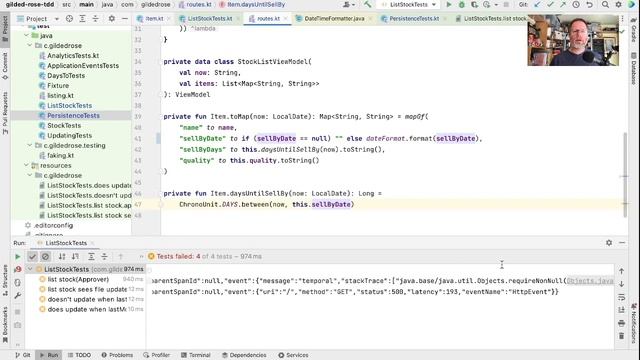The image size is (640, 360).
Task: Toggle show passed tests filter
Action: 32,257
